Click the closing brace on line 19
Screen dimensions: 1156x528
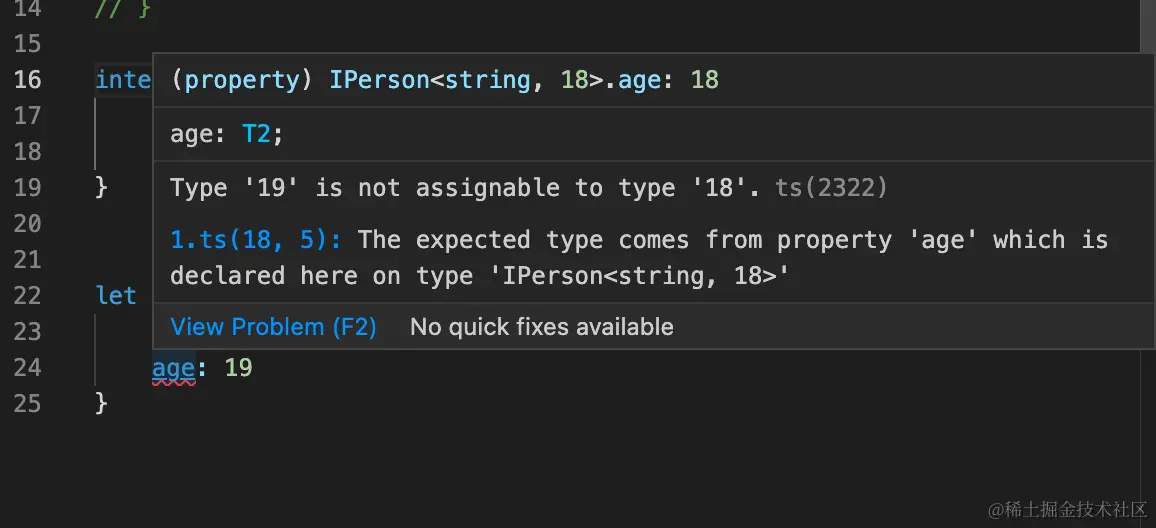(x=101, y=188)
